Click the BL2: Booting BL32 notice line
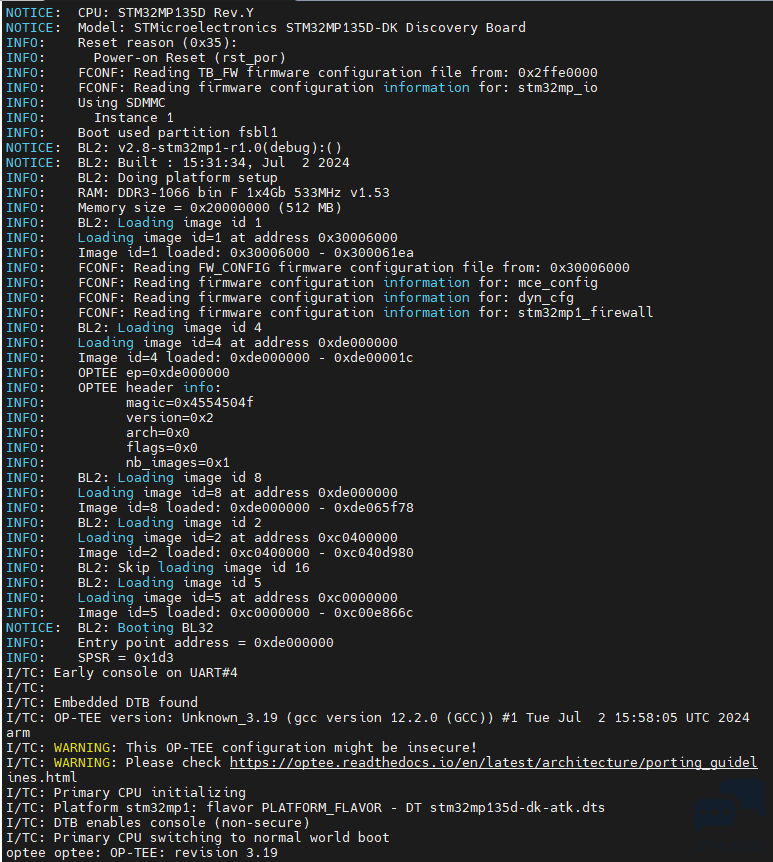Screen dimensions: 773x862 [109, 628]
